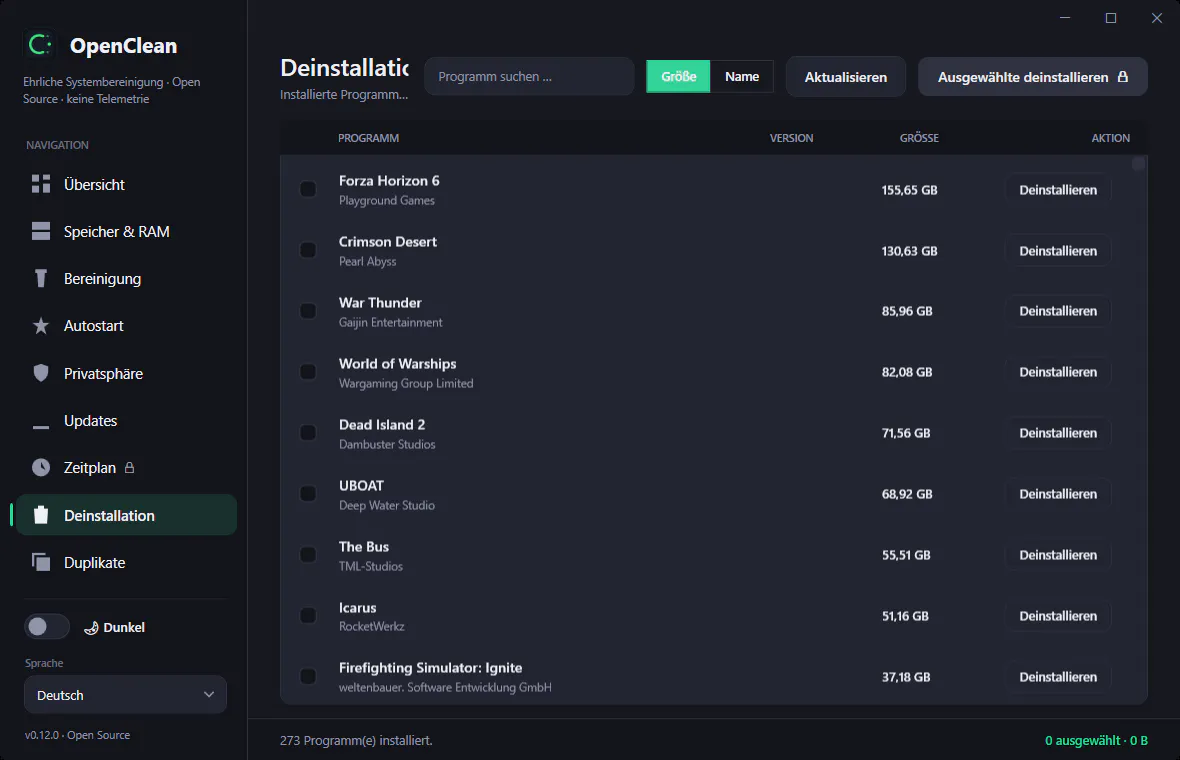Go to Speicher & RAM
Image resolution: width=1180 pixels, height=760 pixels.
tap(126, 232)
